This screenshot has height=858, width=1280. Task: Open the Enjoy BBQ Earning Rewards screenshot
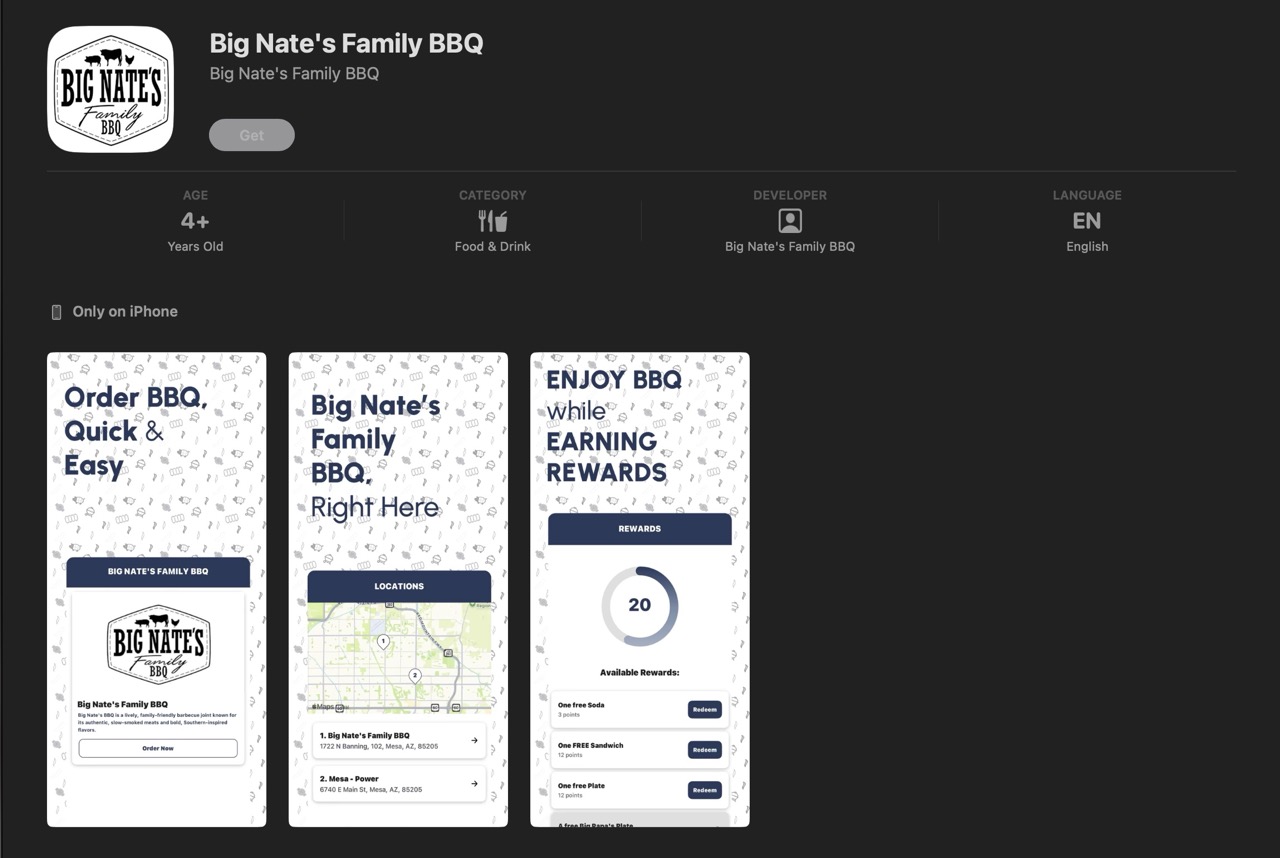tap(640, 589)
